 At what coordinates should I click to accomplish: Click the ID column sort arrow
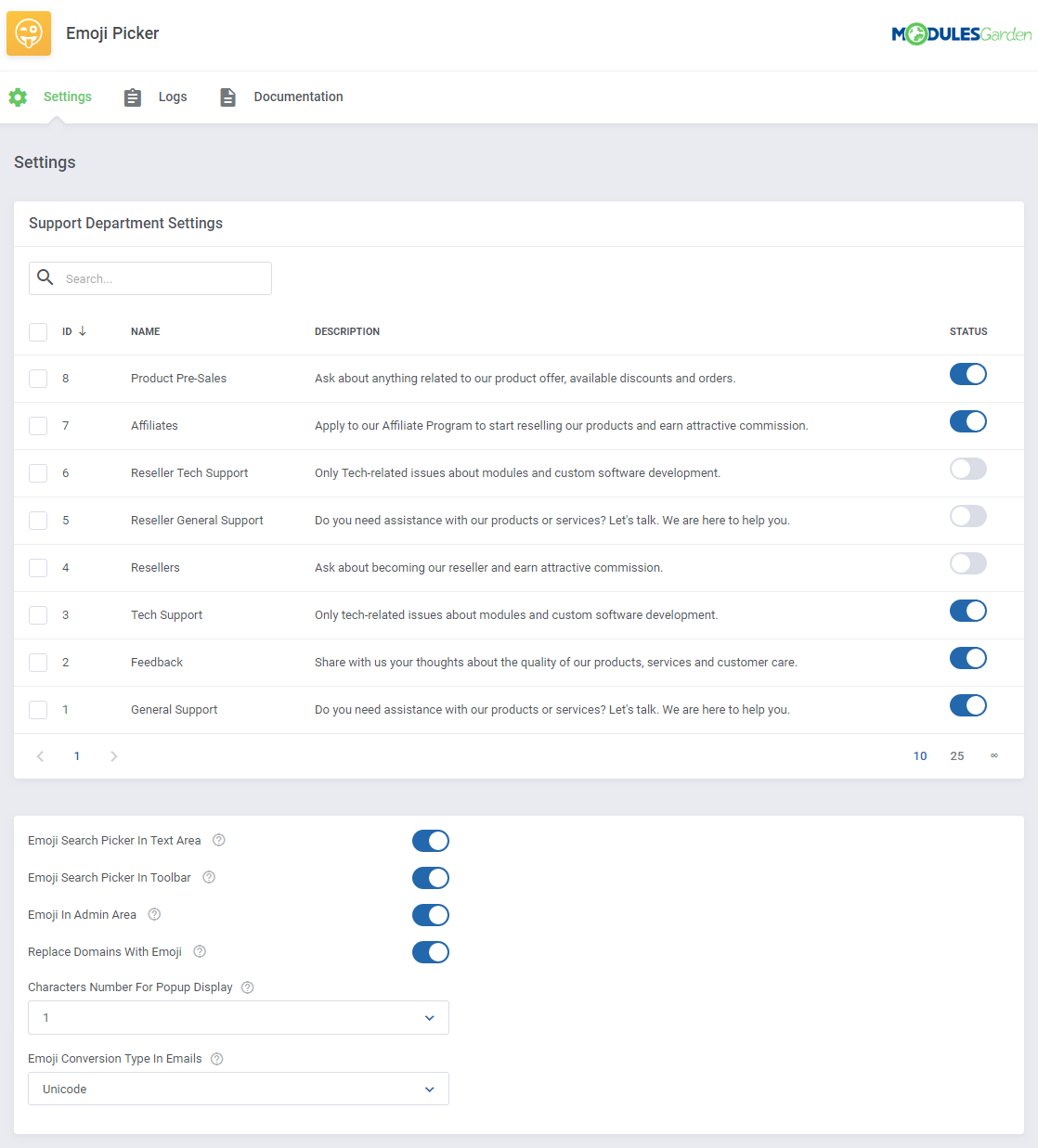coord(83,330)
